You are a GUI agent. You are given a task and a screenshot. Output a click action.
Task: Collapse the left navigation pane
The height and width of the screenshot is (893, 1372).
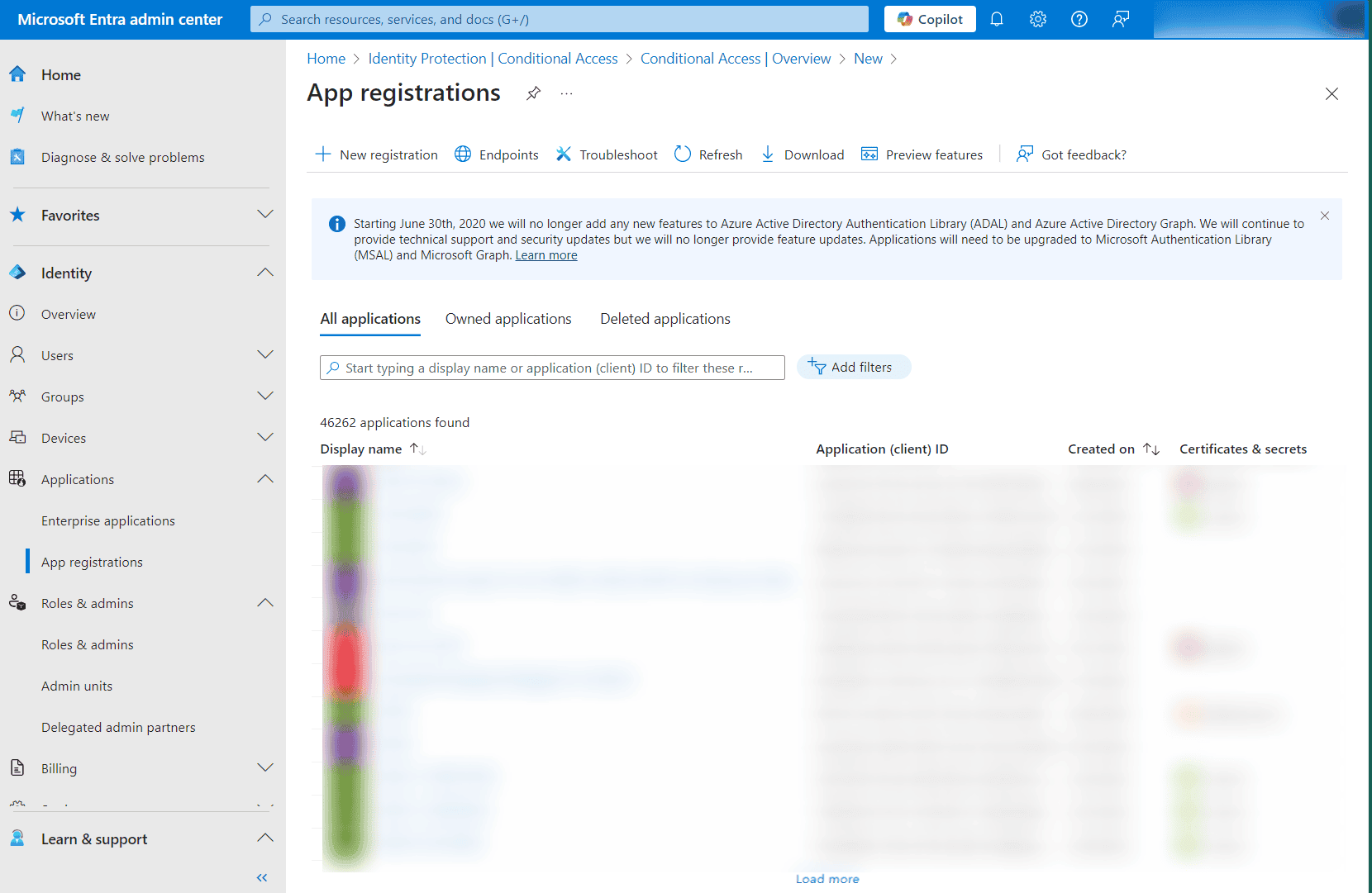[261, 877]
